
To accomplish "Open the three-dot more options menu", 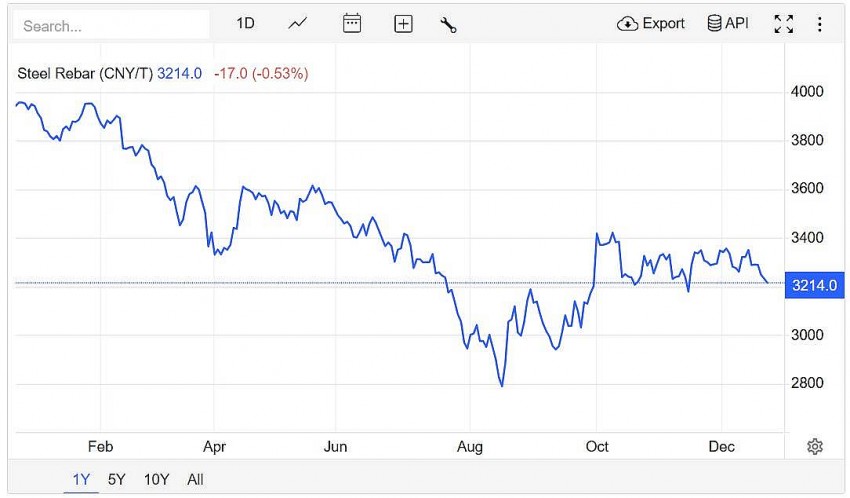I will (820, 24).
